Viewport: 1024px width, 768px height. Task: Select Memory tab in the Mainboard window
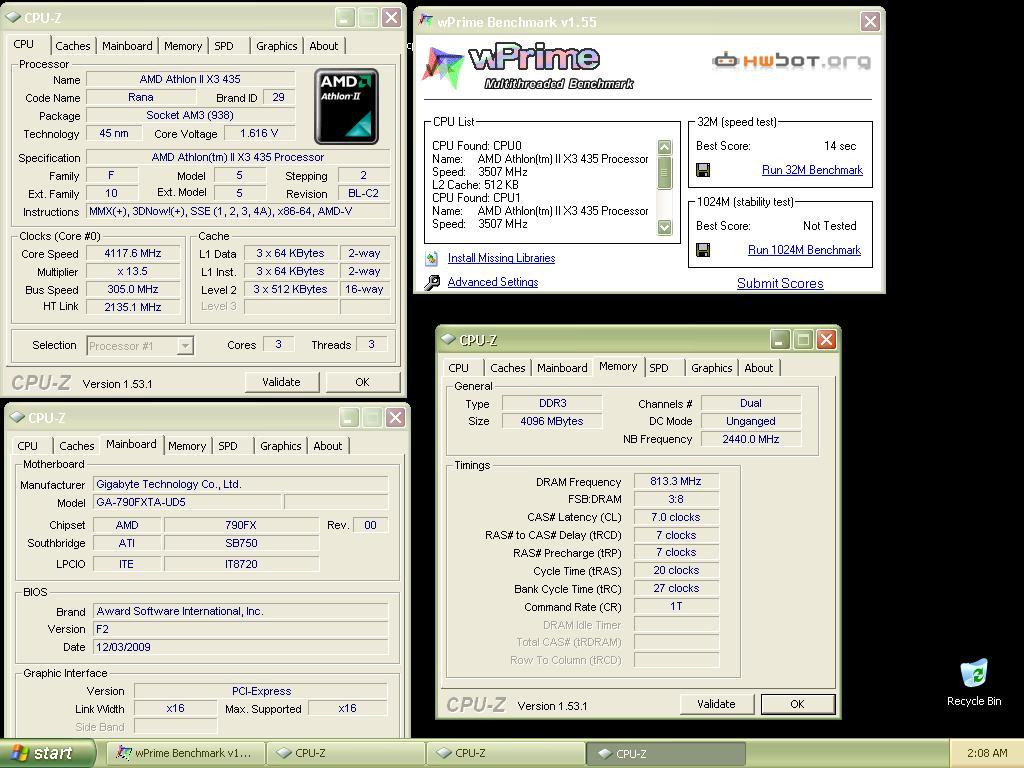(x=187, y=445)
